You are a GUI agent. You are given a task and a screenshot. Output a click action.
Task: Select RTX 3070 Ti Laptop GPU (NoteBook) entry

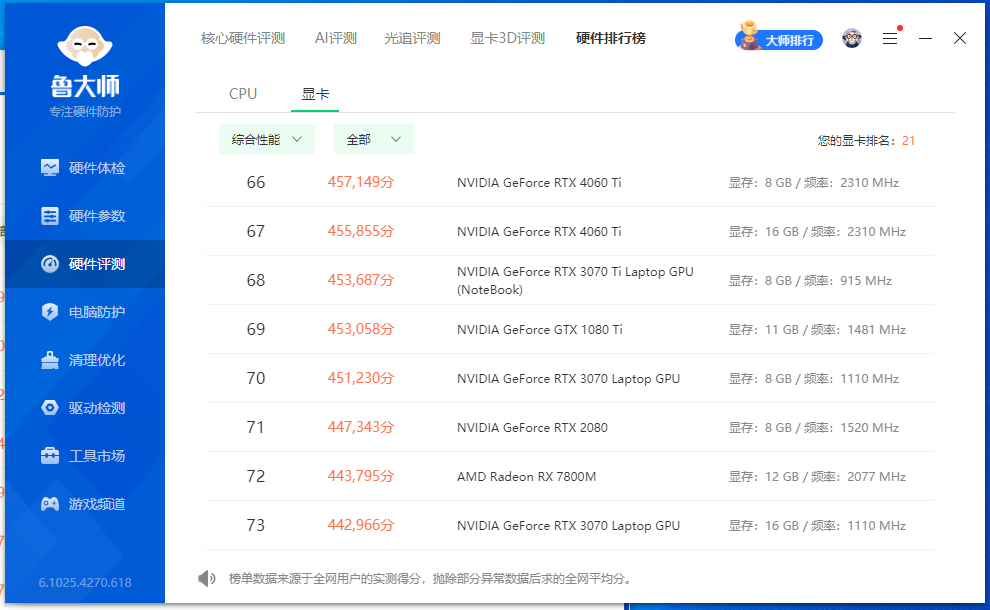(x=575, y=280)
